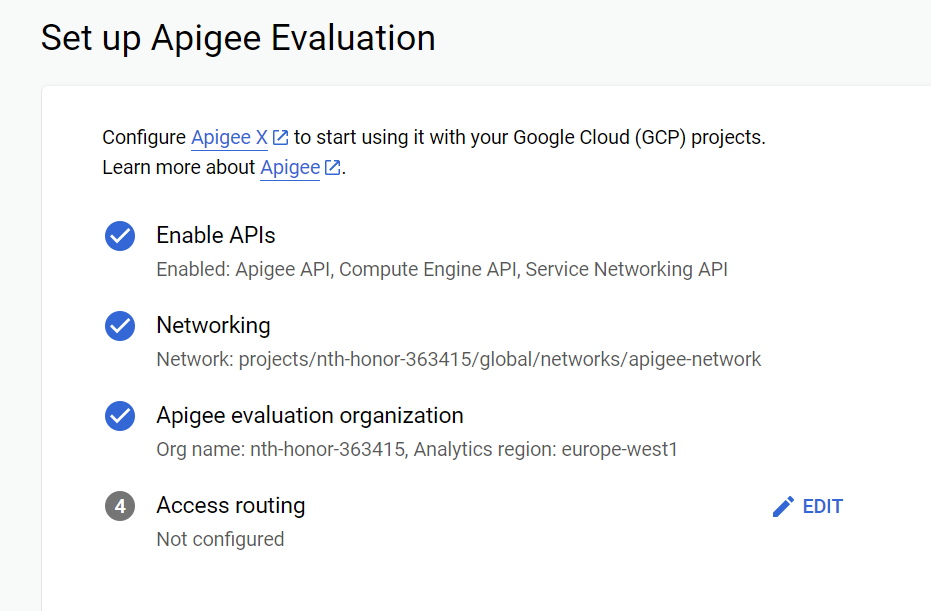Click the pencil edit icon
Viewport: 931px width, 611px height.
[x=783, y=506]
